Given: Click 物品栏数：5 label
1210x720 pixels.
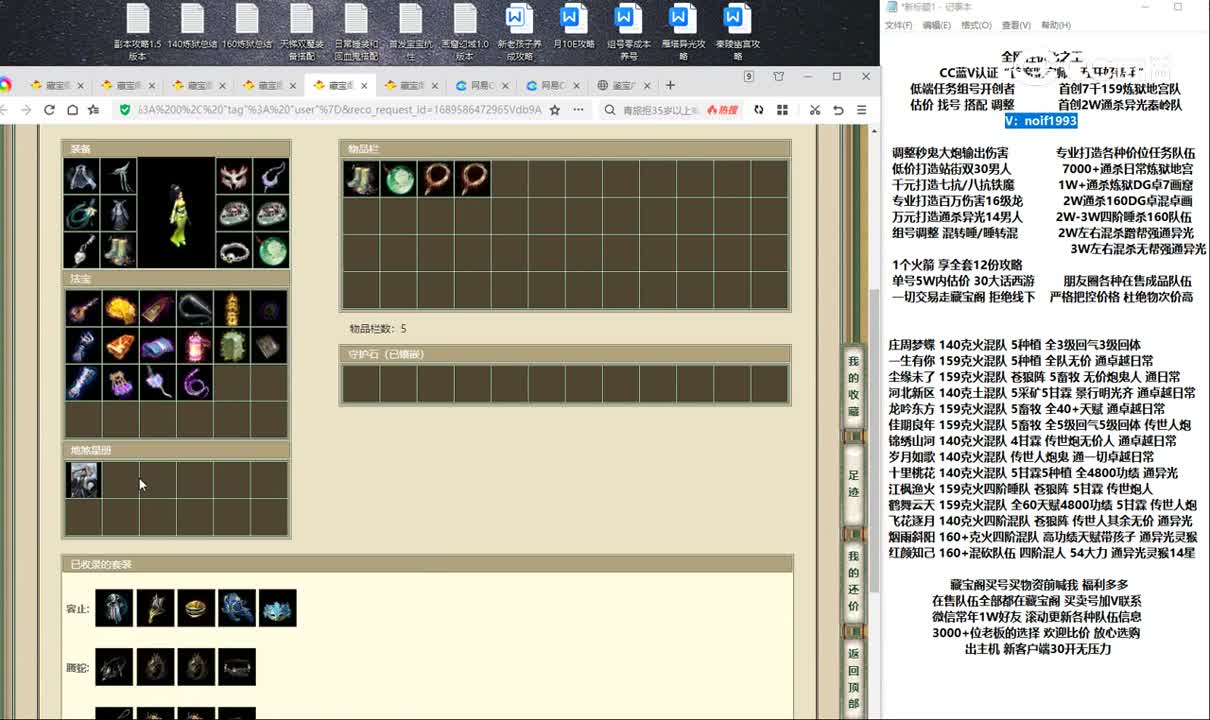Looking at the screenshot, I should (x=377, y=328).
